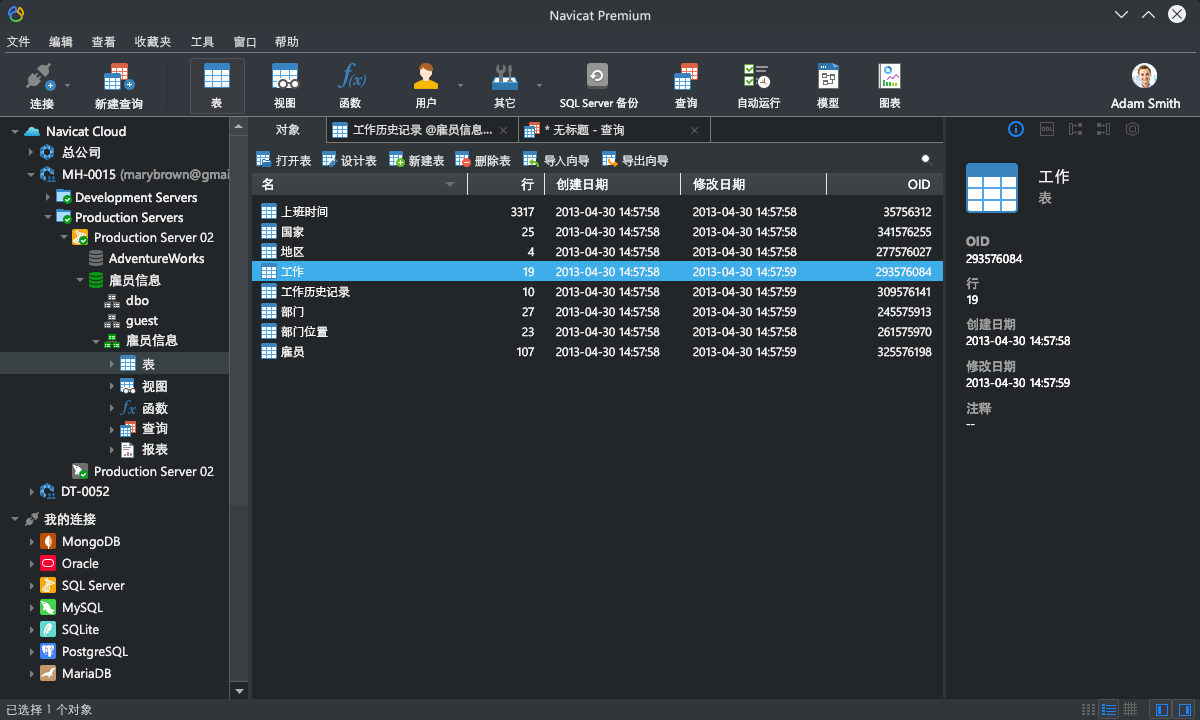Image resolution: width=1200 pixels, height=720 pixels.
Task: Launch the 导入向导 import wizard
Action: (x=556, y=160)
